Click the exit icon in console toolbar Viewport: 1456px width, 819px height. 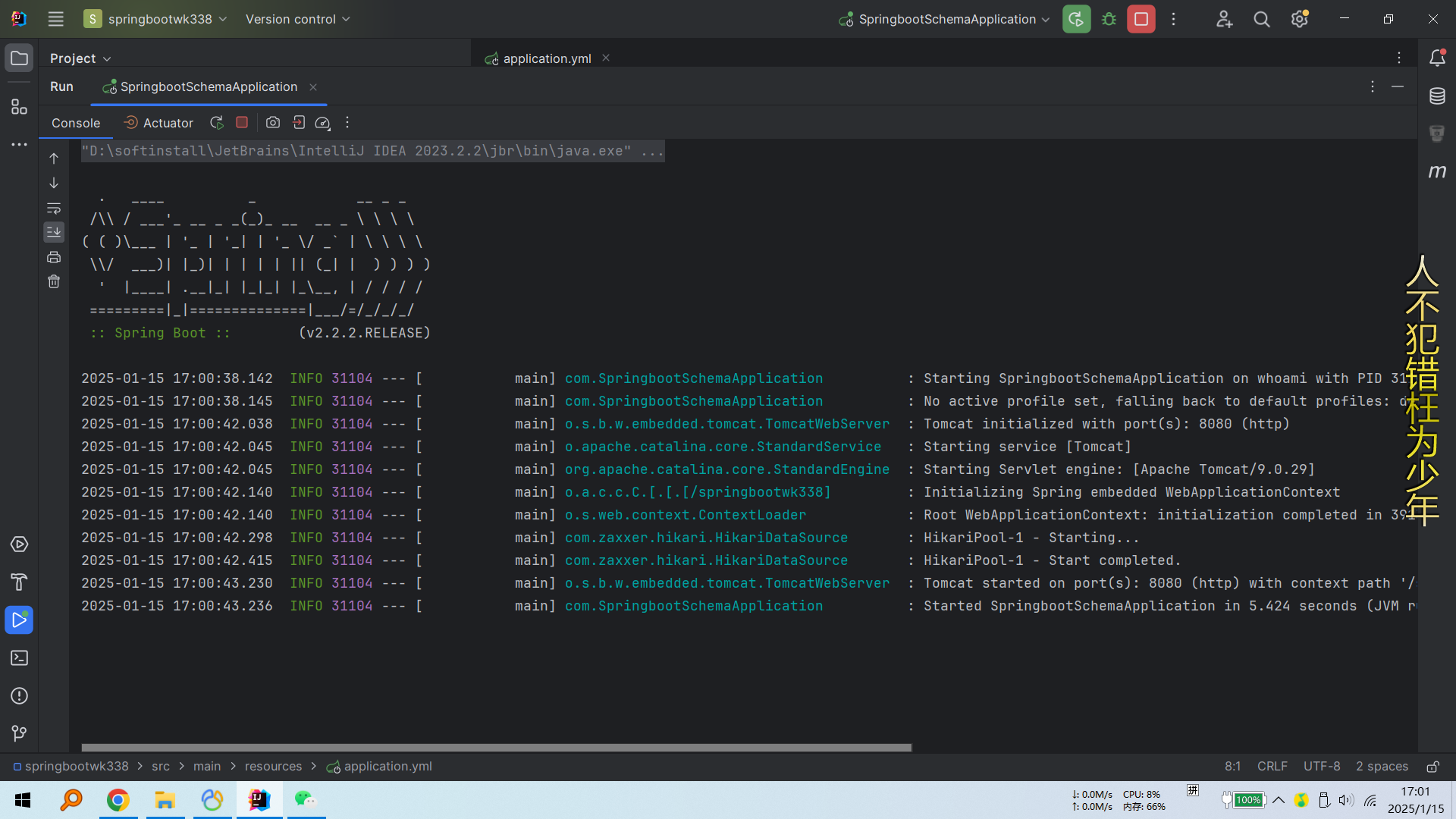coord(299,122)
